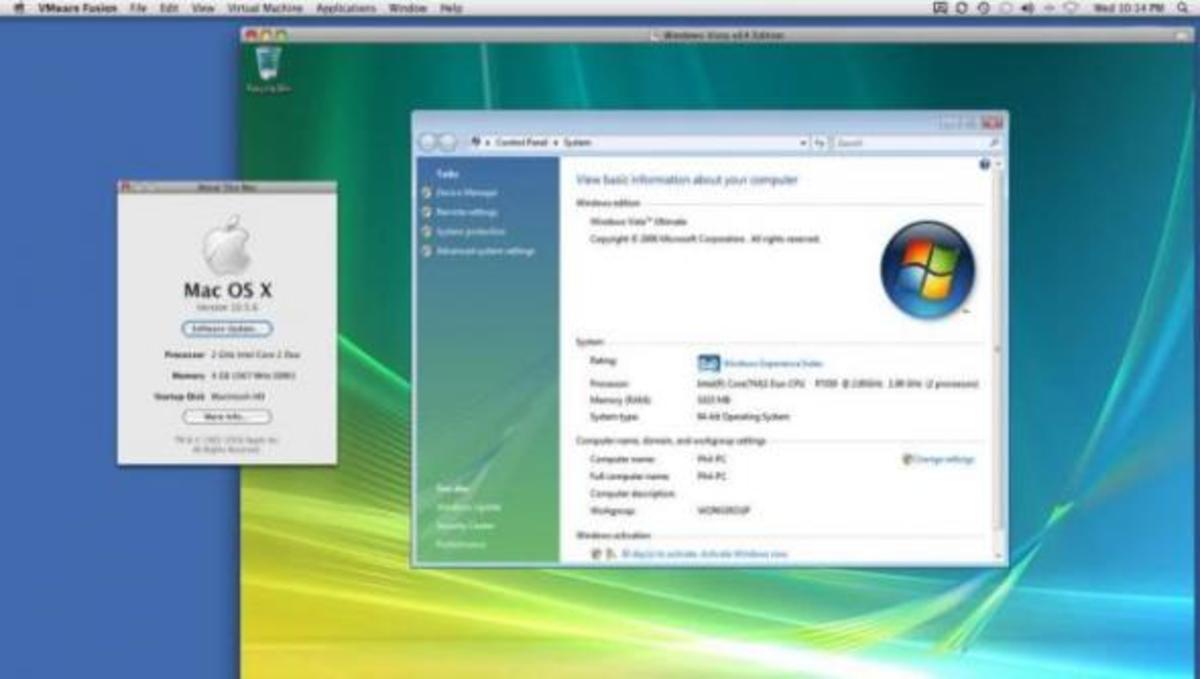Click the Memory value in About This Mac
Screen dimensions: 1200x679
(254, 376)
